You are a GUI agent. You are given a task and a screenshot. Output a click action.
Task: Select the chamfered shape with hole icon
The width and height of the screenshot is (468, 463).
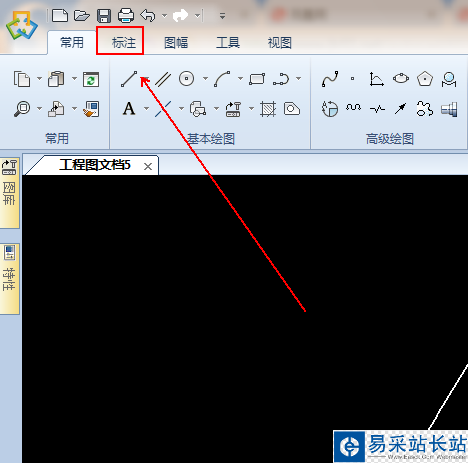292,109
